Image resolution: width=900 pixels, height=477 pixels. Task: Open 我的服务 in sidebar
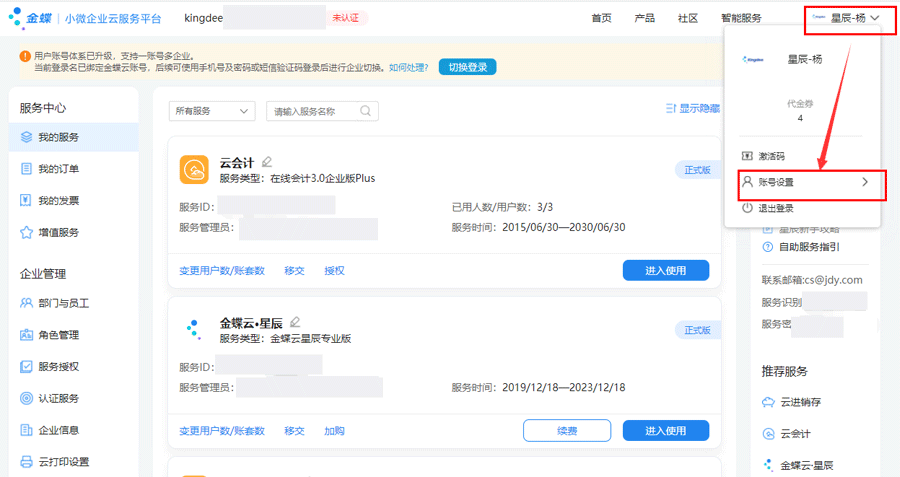73,137
